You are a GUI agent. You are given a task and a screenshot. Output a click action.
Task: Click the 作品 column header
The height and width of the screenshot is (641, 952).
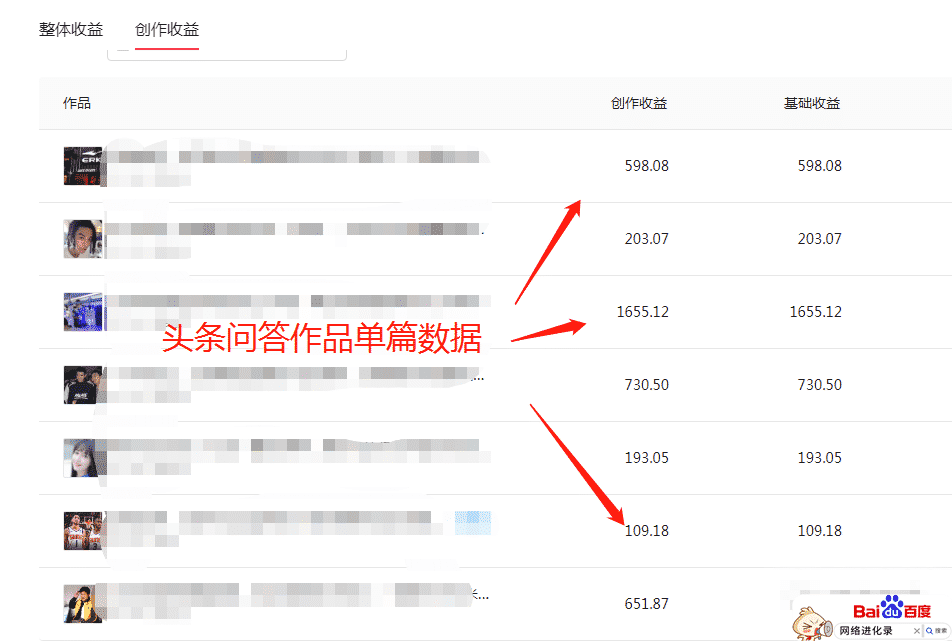click(x=77, y=103)
